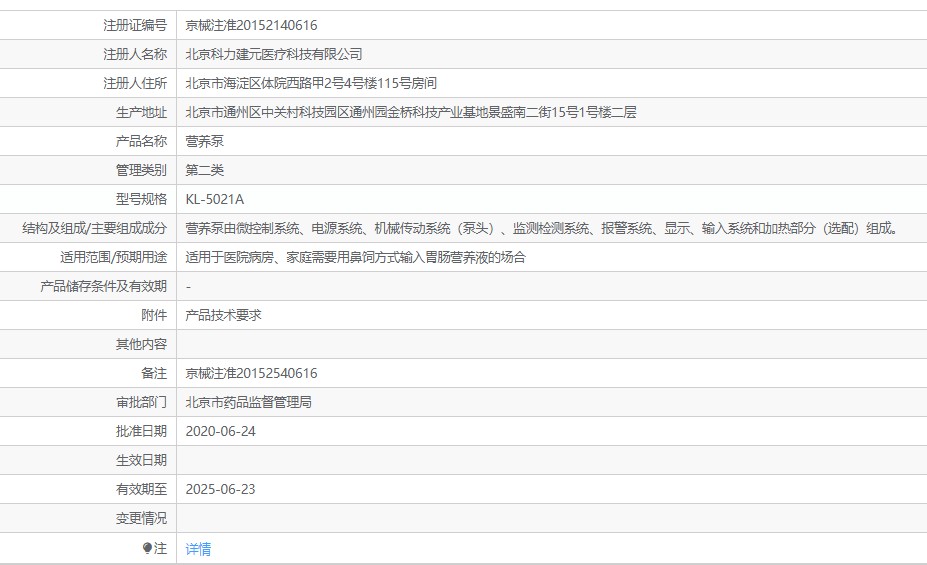Image resolution: width=927 pixels, height=565 pixels.
Task: Click the 注册人名称 label
Action: click(135, 54)
